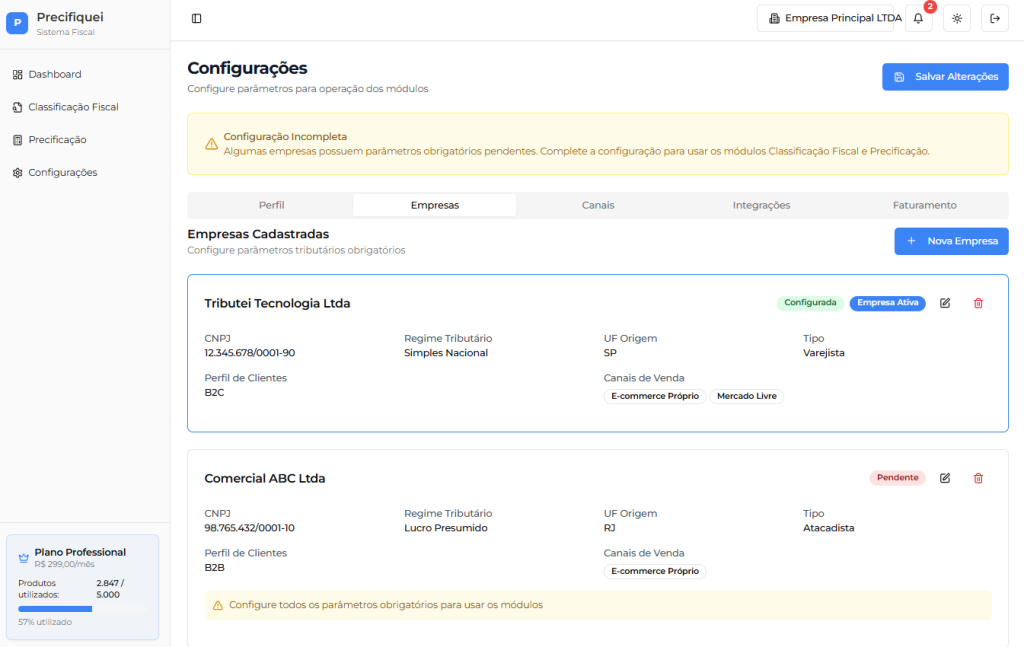Go to the Faturamento tab
Screen dimensions: 1024x647
pos(924,205)
